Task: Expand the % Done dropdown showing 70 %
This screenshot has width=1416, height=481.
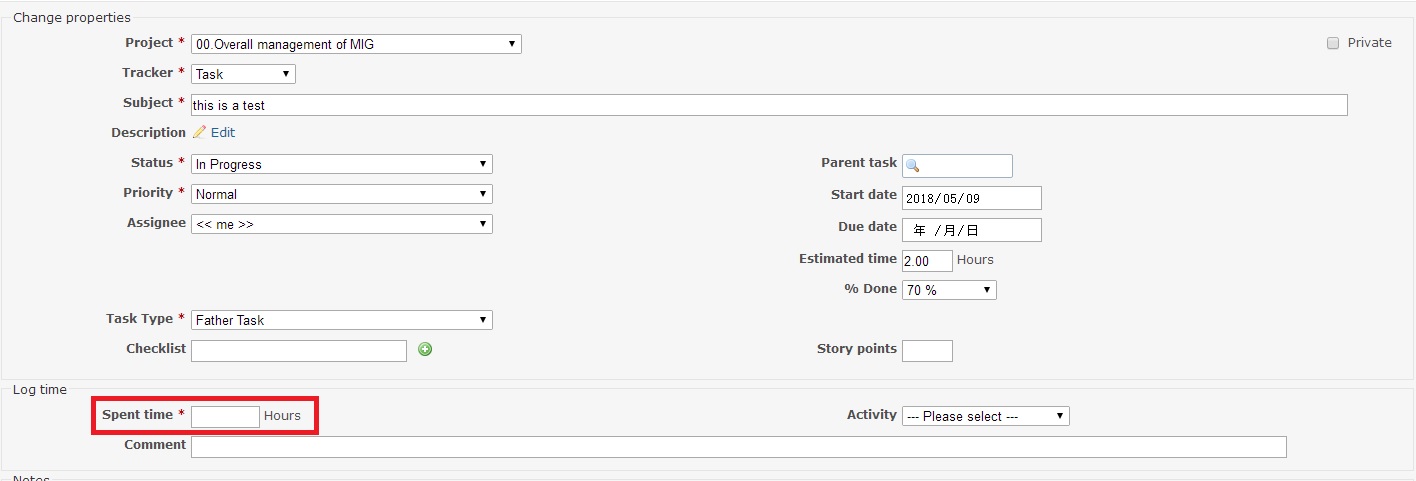Action: [x=949, y=290]
